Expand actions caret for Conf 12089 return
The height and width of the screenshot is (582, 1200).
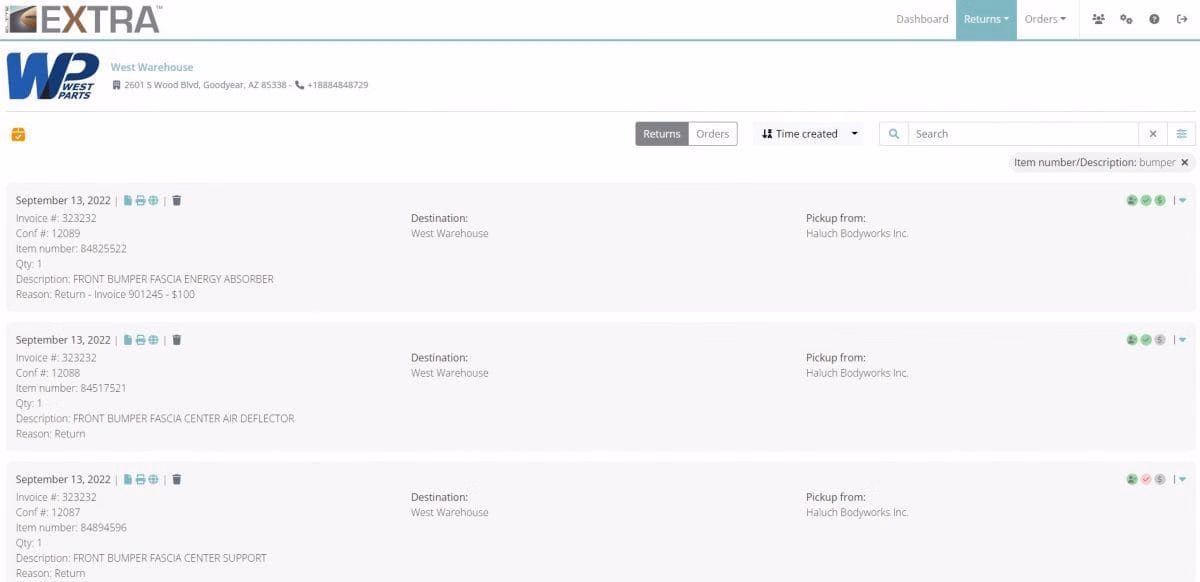(1182, 200)
